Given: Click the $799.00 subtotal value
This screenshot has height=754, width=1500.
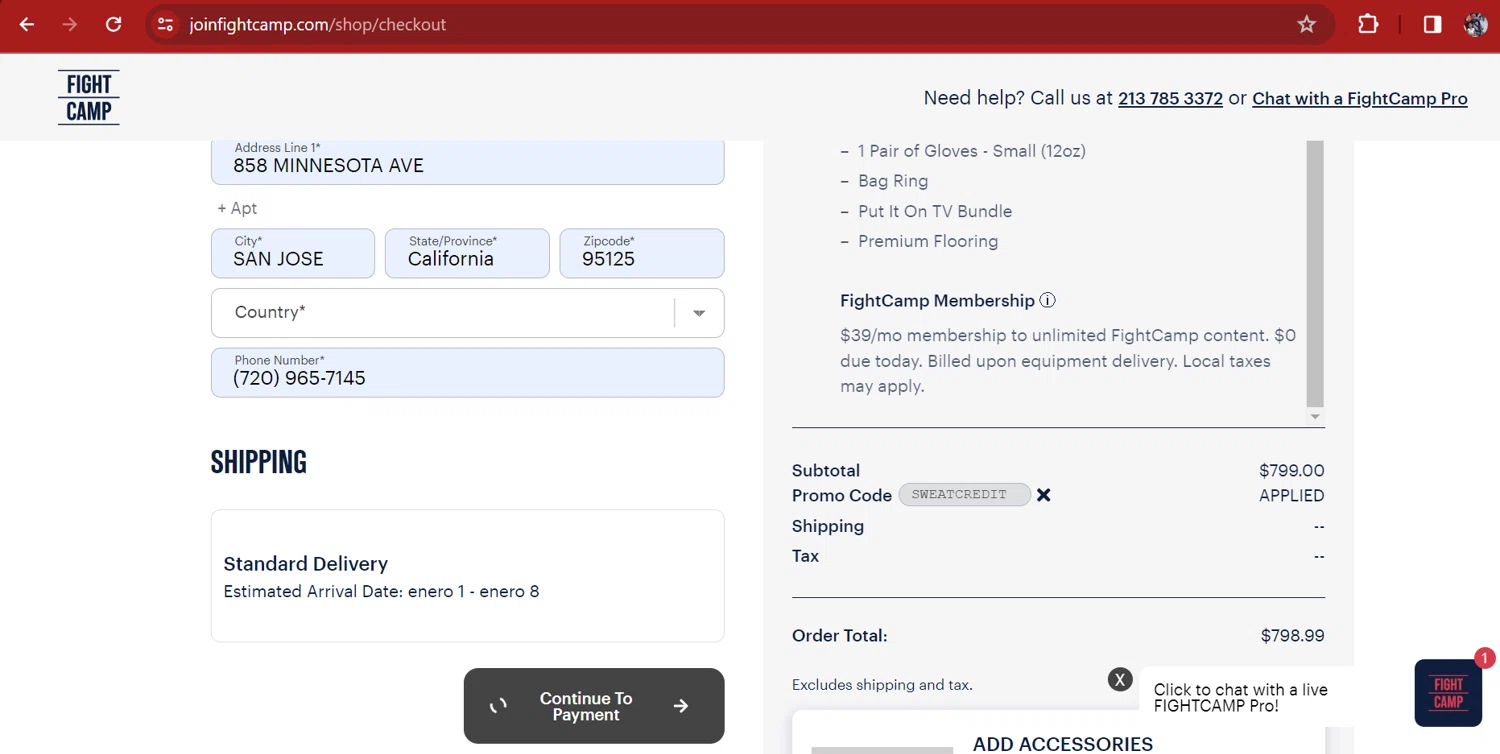Looking at the screenshot, I should (1292, 470).
